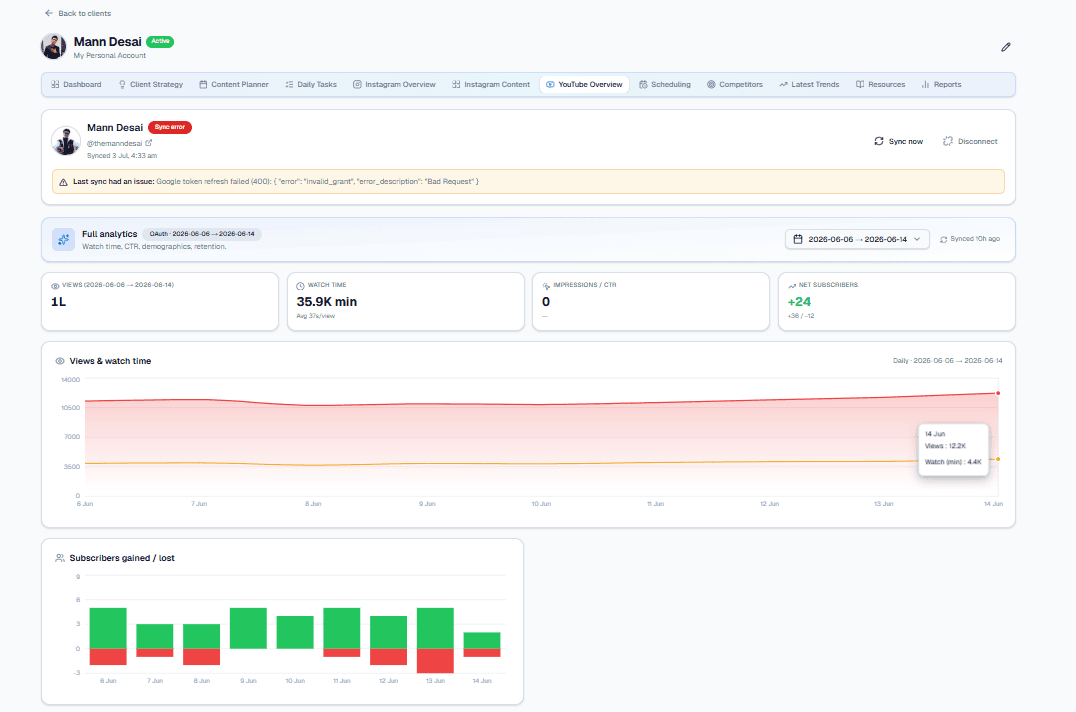Click the Content Planner calendar icon

[203, 84]
